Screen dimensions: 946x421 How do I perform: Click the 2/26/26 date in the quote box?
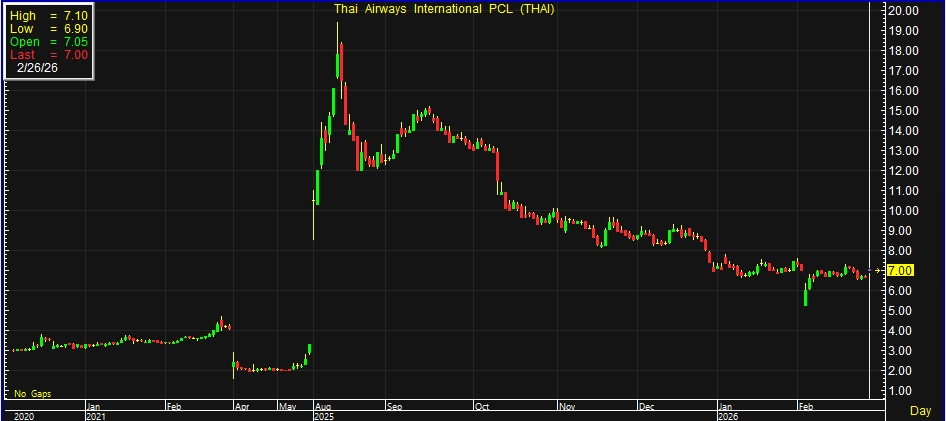click(38, 68)
